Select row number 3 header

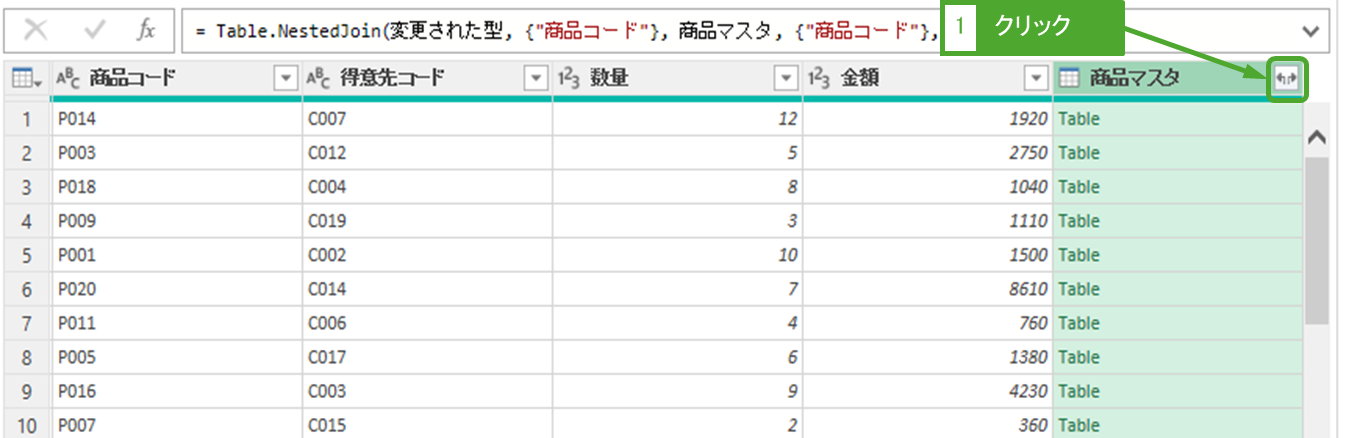[x=27, y=187]
